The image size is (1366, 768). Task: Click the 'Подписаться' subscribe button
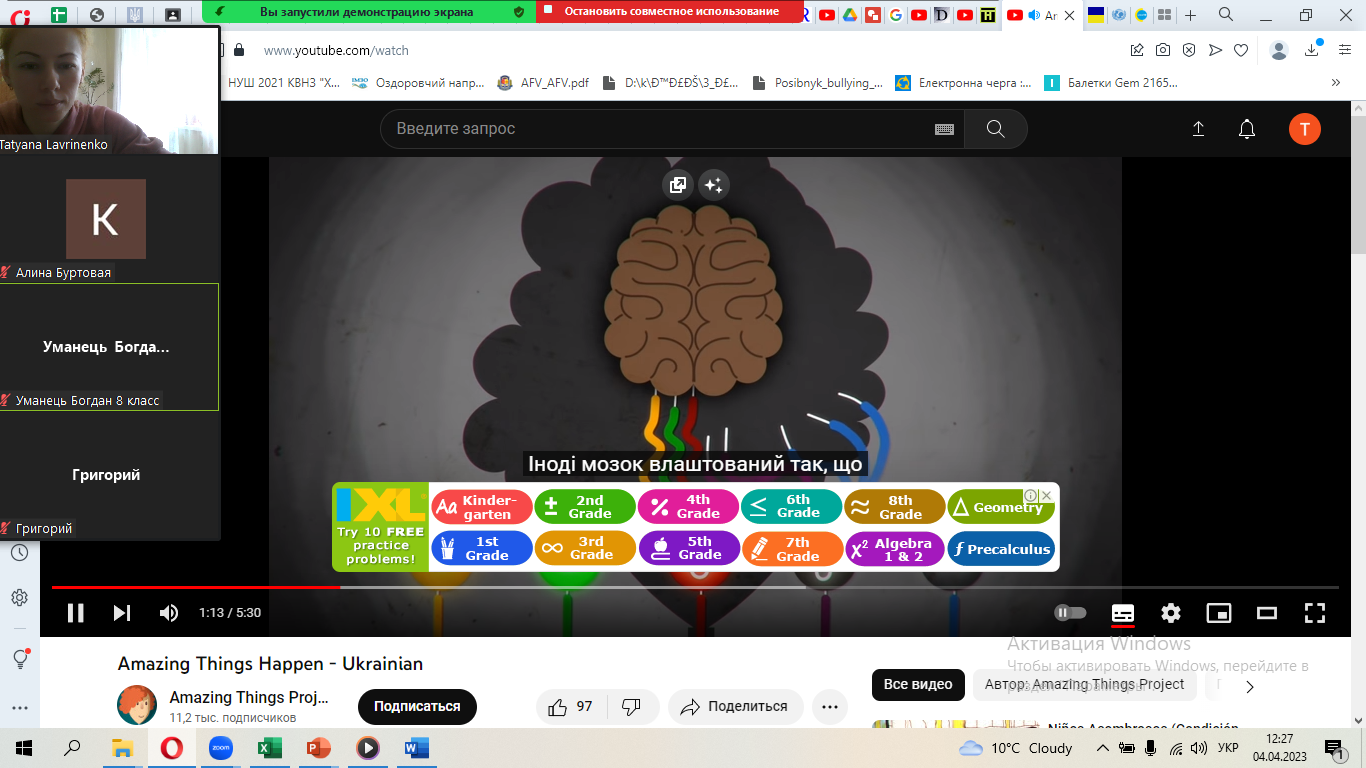(x=417, y=706)
